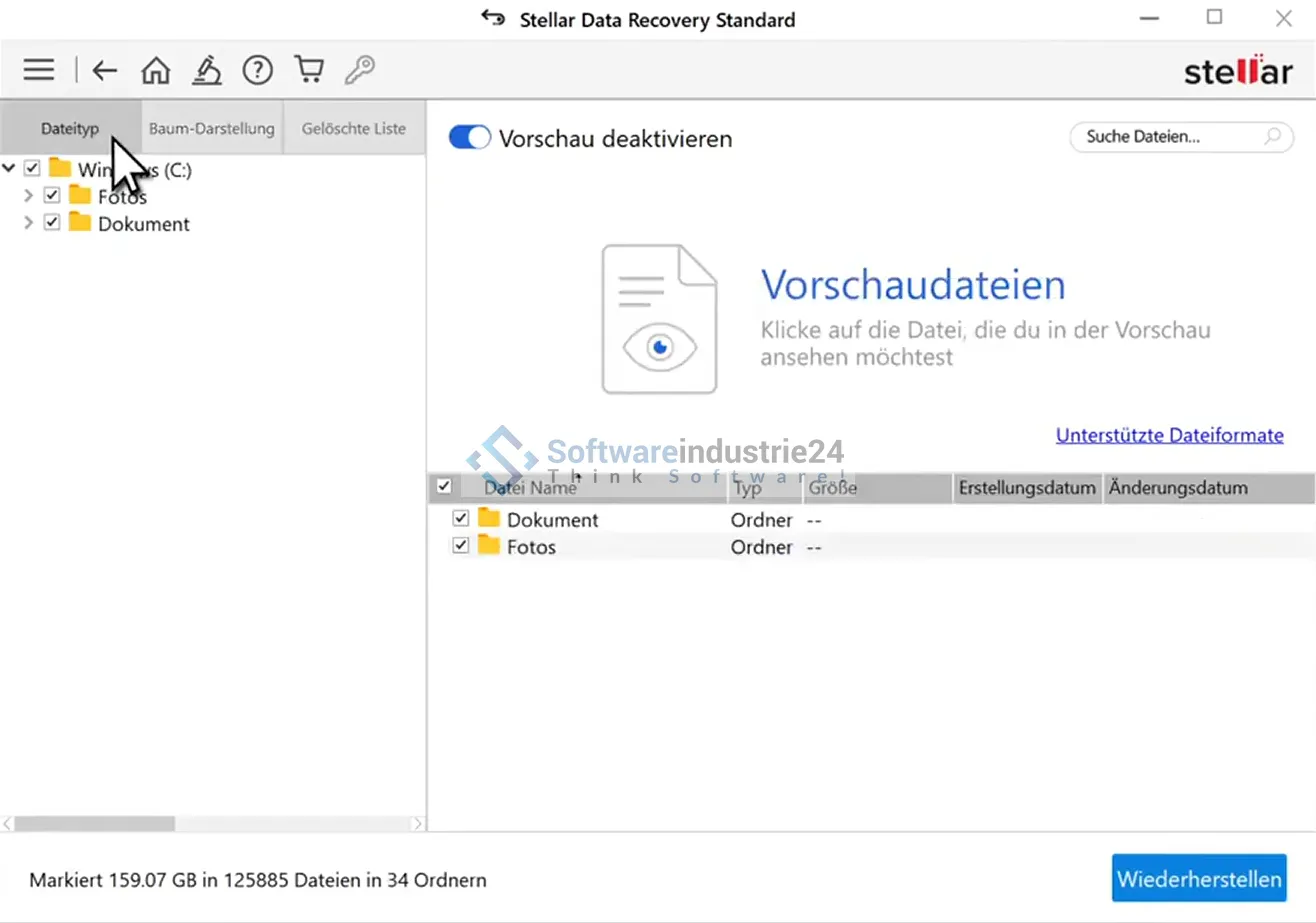Uncheck Dokument checkbox in file list
The height and width of the screenshot is (923, 1316).
[460, 519]
